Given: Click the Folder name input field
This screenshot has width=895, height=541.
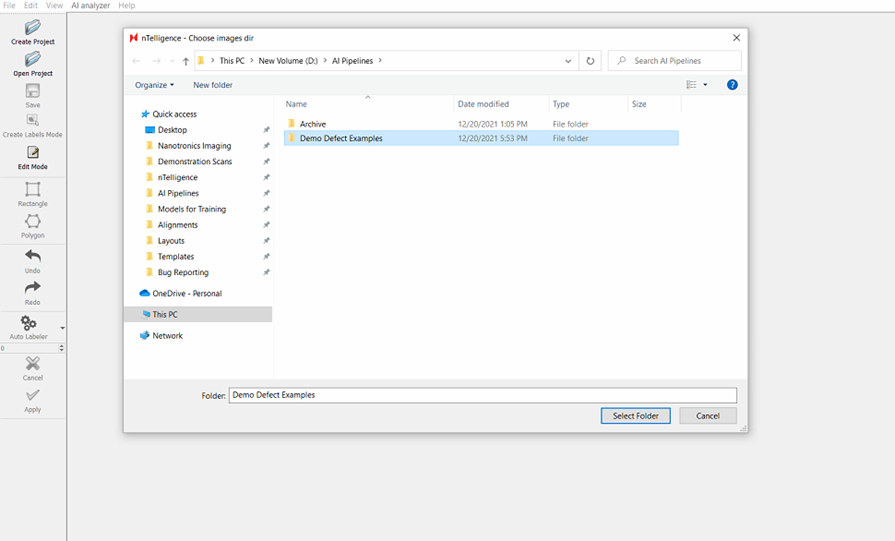Looking at the screenshot, I should (x=482, y=395).
